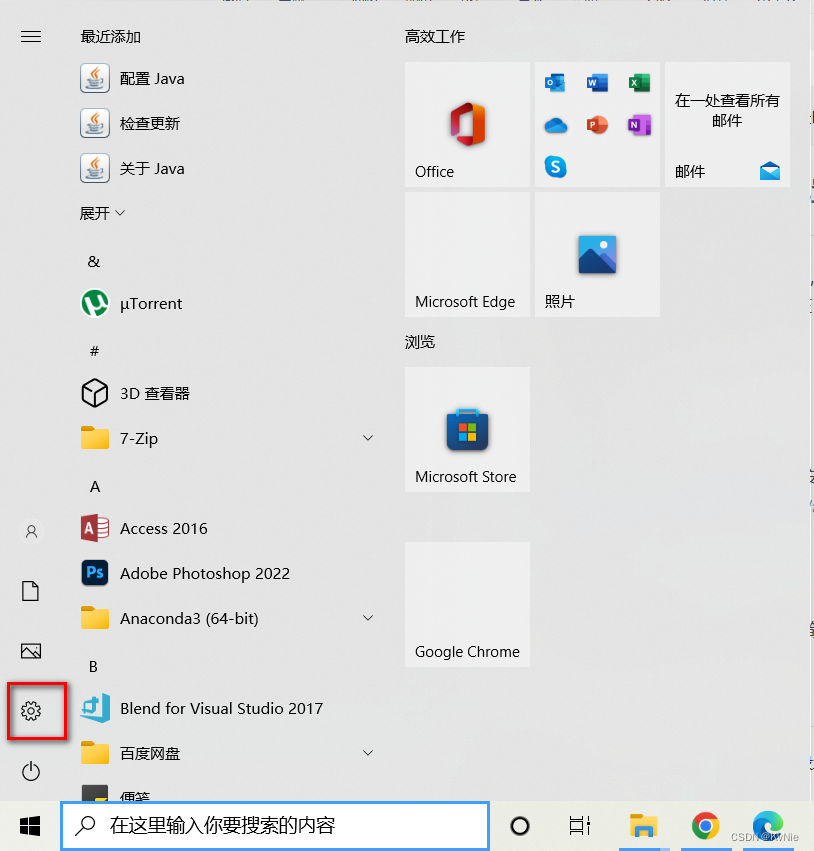Click the A letter group header
Image resolution: width=814 pixels, height=851 pixels.
coord(95,487)
